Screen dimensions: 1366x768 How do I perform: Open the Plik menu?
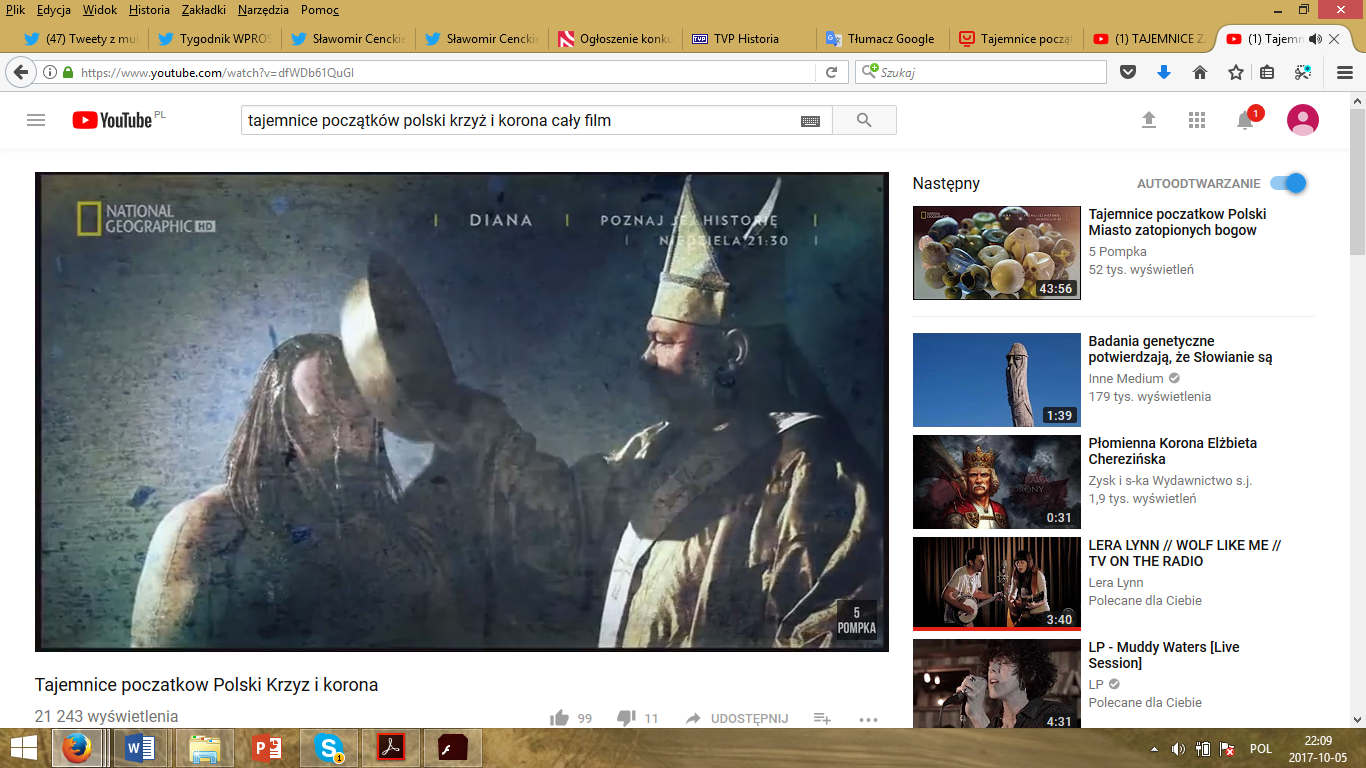tap(15, 10)
